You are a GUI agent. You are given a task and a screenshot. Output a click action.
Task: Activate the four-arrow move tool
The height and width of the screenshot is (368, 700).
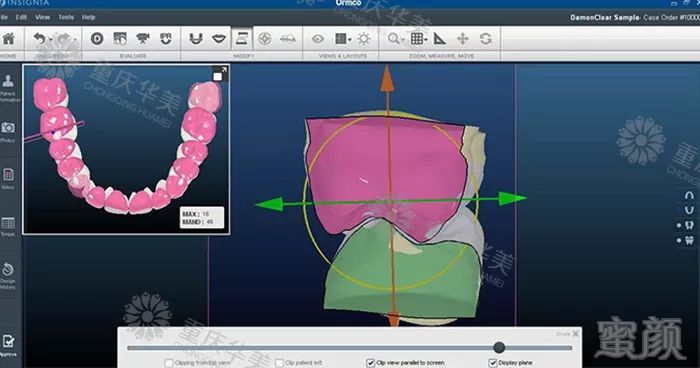tap(462, 39)
